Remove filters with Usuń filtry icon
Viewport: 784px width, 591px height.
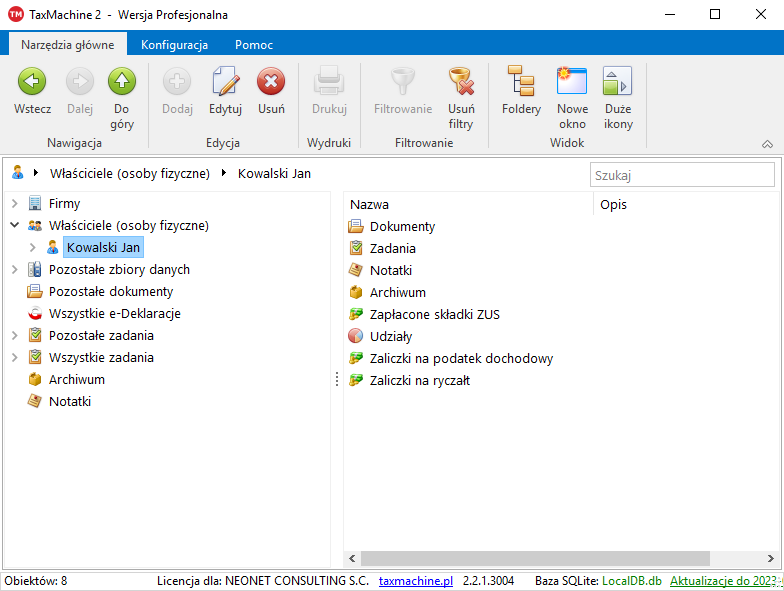click(460, 82)
